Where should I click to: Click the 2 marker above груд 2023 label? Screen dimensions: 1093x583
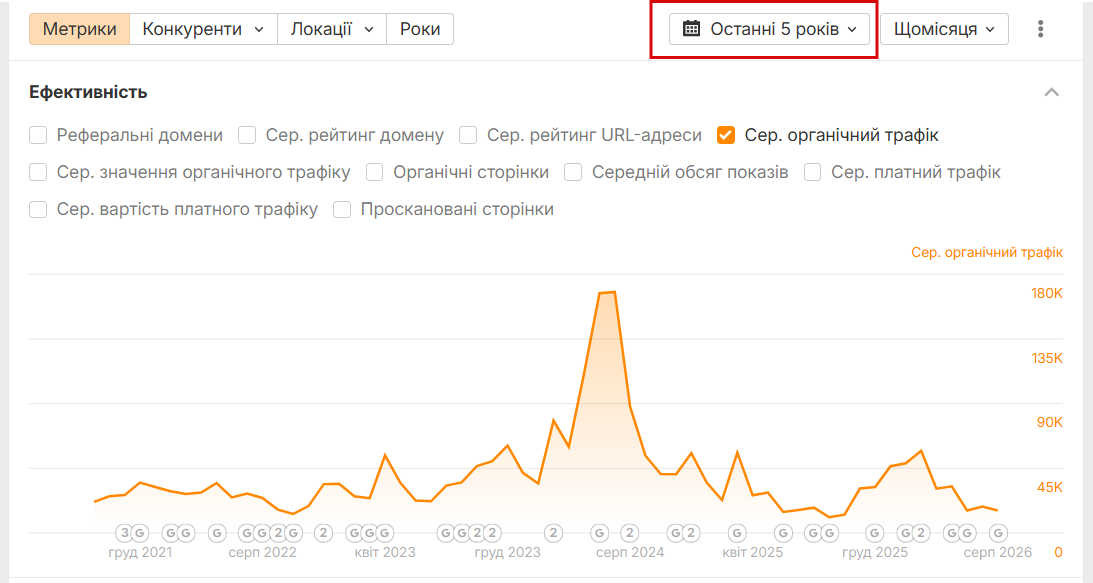492,533
